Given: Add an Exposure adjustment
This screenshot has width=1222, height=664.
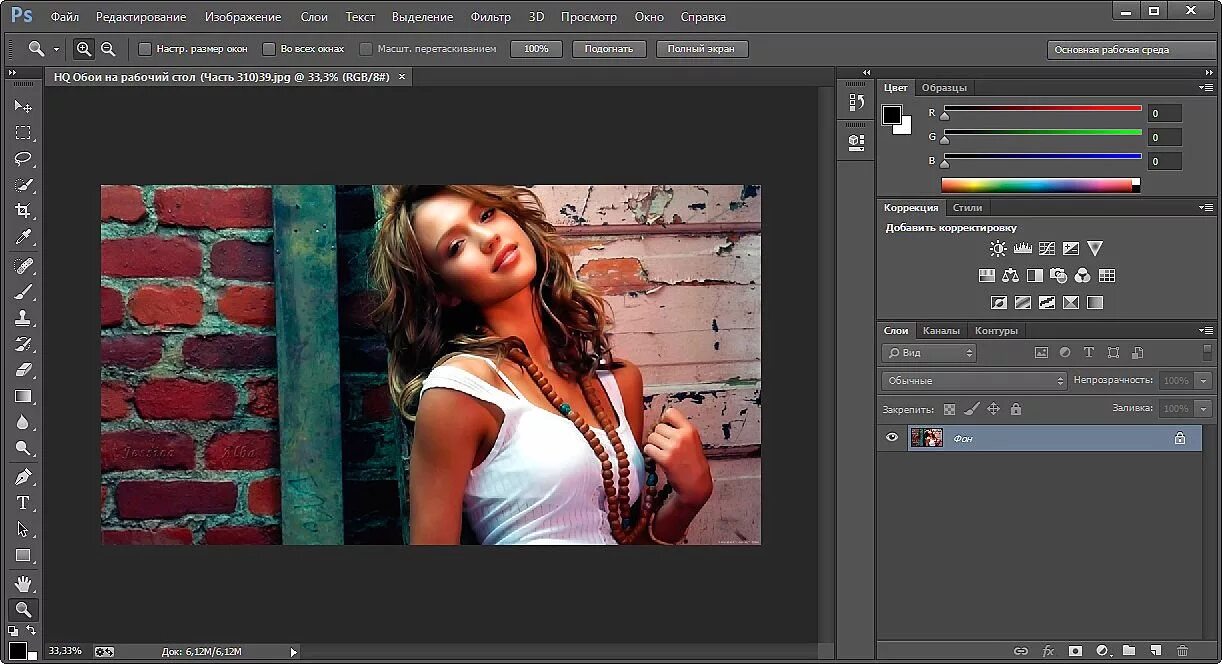Looking at the screenshot, I should (x=1071, y=248).
